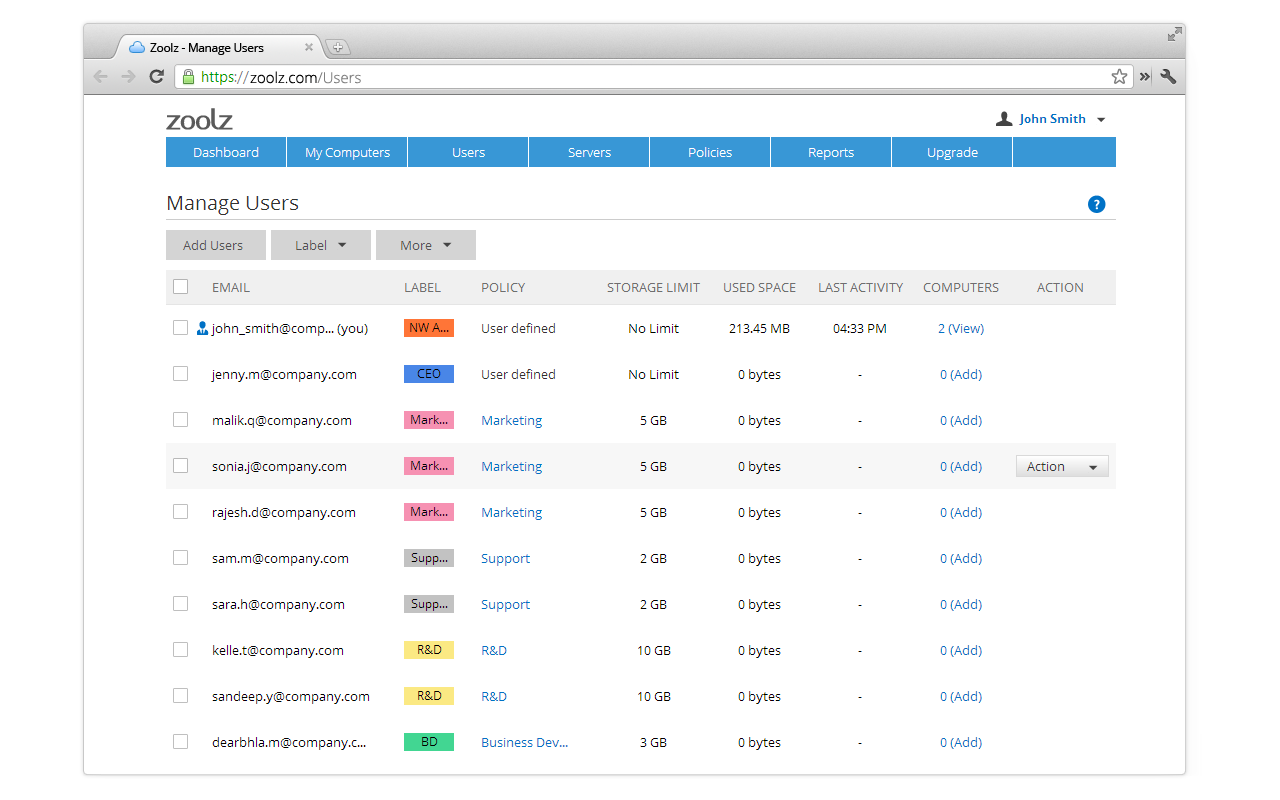Switch to the Users tab
This screenshot has height=800, width=1280.
point(468,152)
